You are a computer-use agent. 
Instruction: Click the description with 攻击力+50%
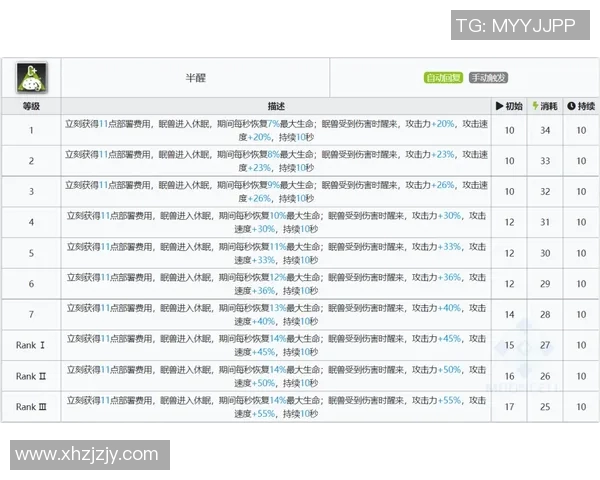point(276,376)
